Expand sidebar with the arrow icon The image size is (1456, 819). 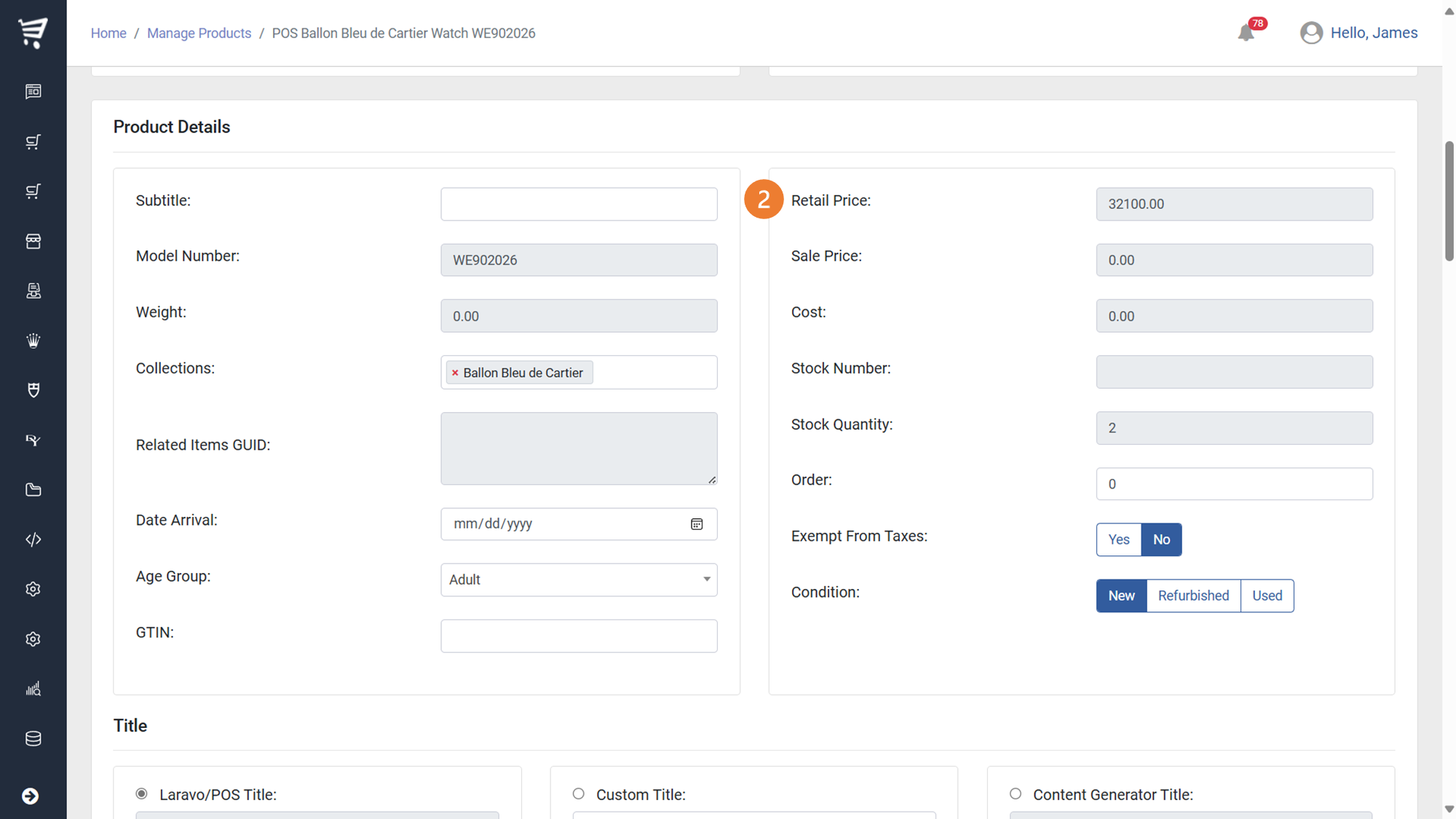30,796
